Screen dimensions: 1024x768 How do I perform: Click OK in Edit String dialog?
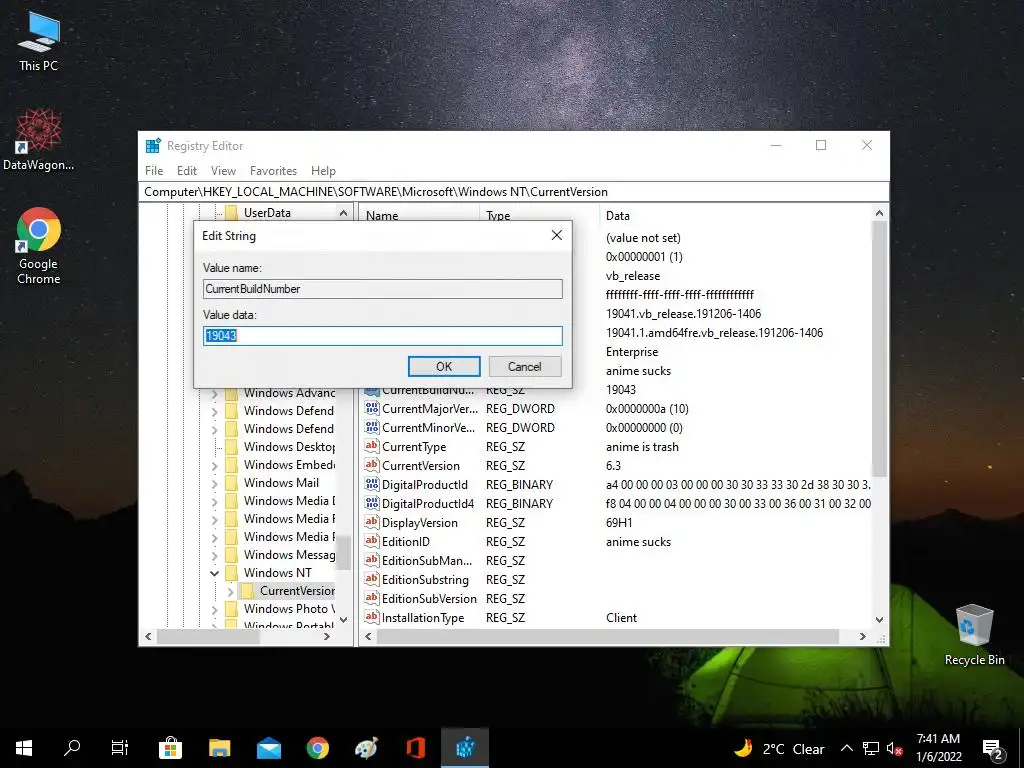click(444, 366)
